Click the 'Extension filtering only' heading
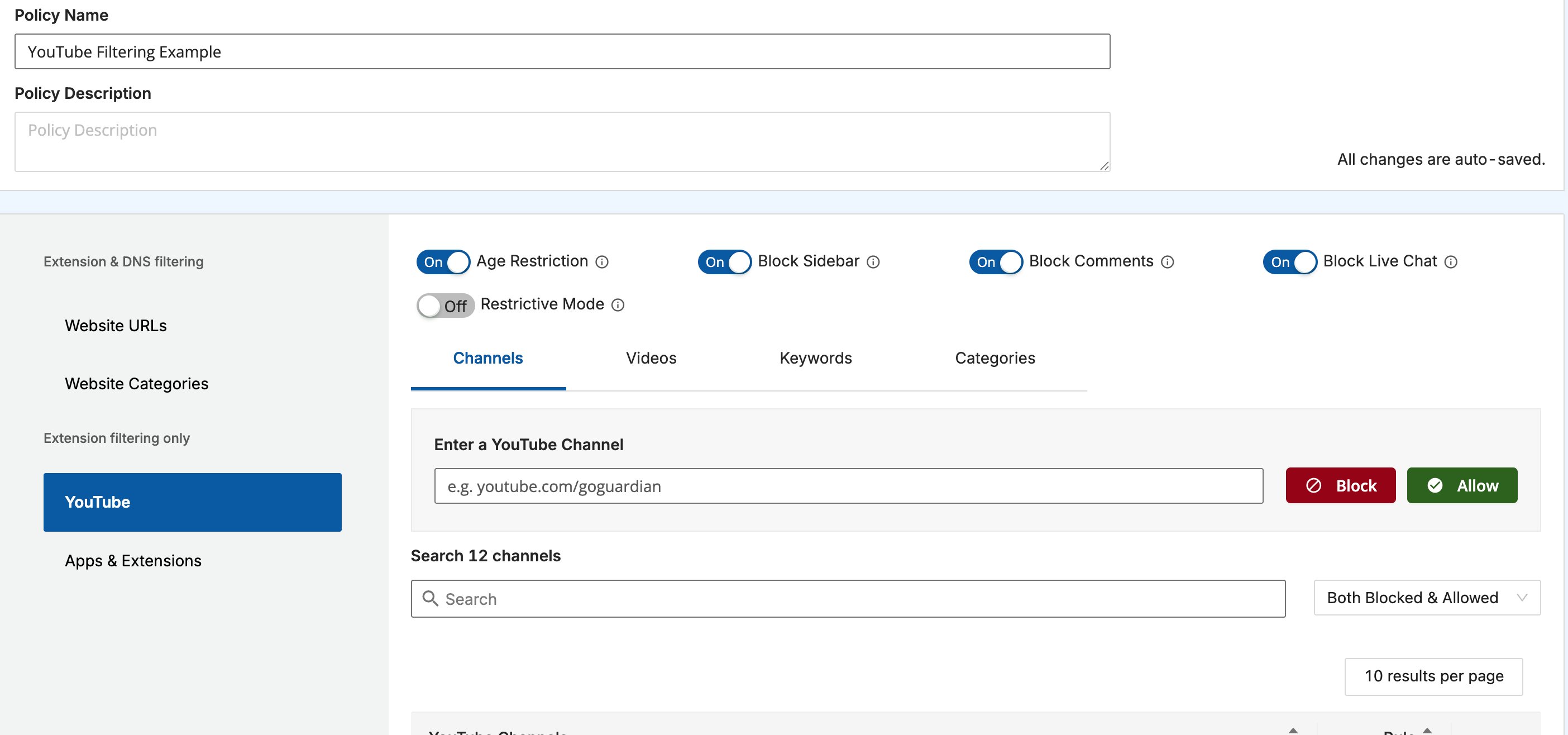The image size is (1568, 735). (117, 438)
